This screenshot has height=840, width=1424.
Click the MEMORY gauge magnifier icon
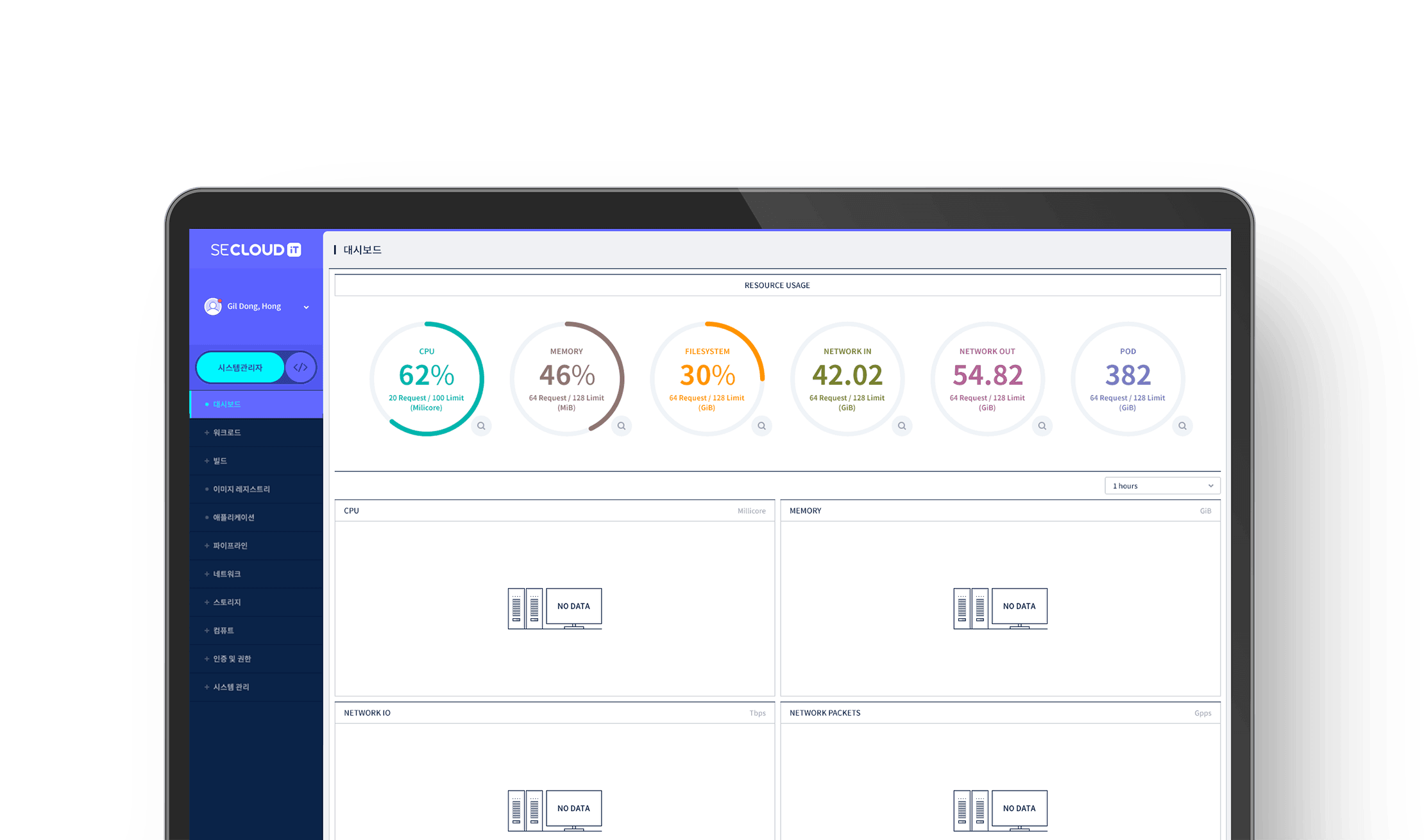(x=622, y=426)
